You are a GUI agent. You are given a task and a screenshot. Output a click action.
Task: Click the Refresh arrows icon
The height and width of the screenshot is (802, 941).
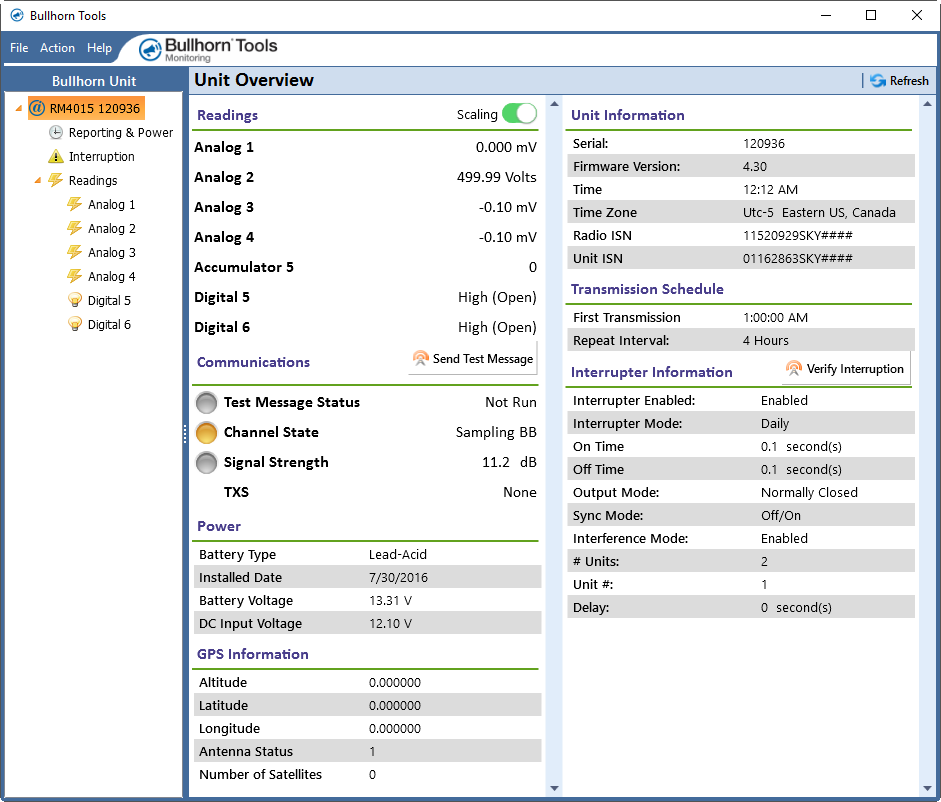[x=878, y=80]
